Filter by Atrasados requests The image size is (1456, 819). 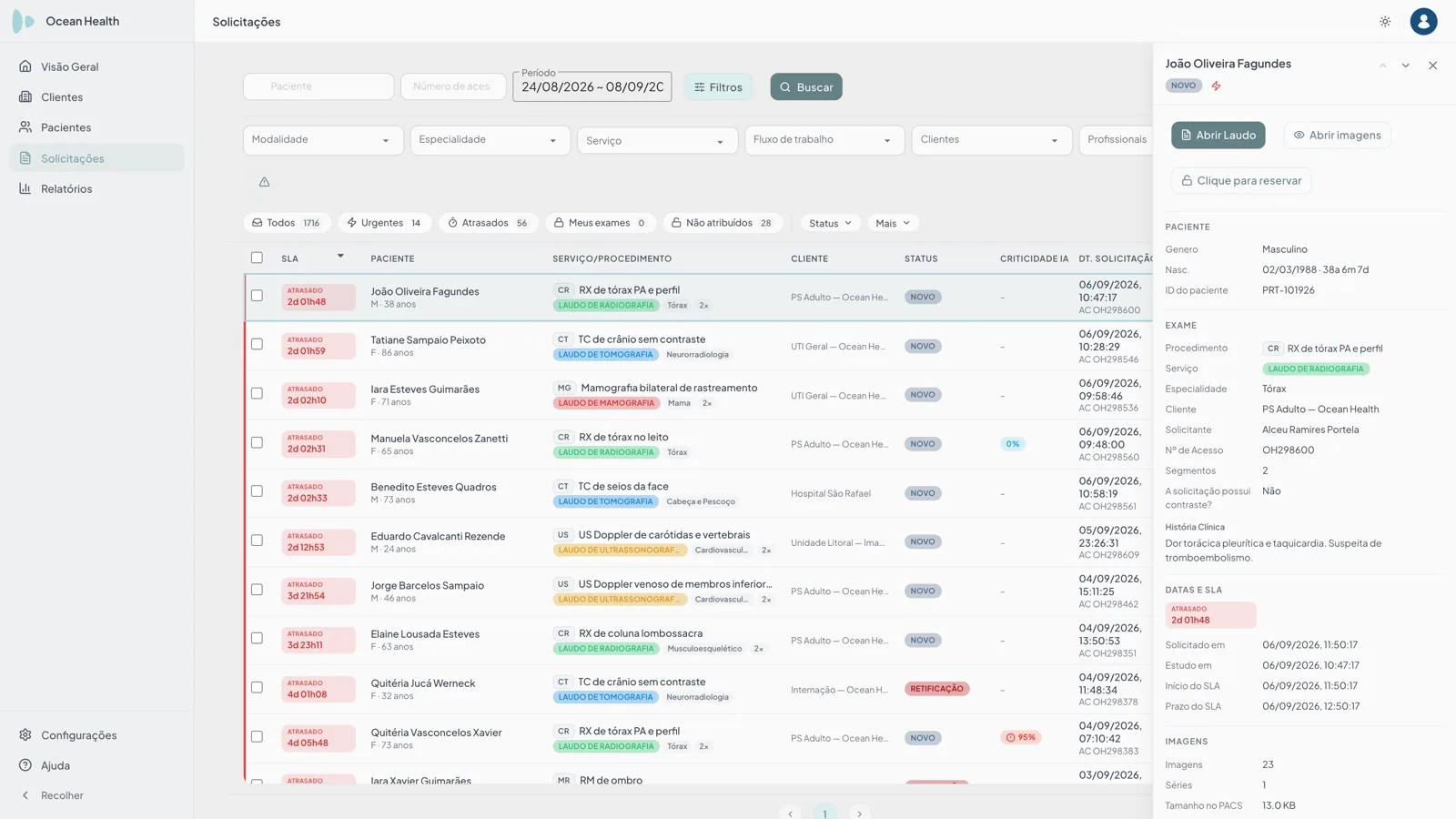point(488,223)
